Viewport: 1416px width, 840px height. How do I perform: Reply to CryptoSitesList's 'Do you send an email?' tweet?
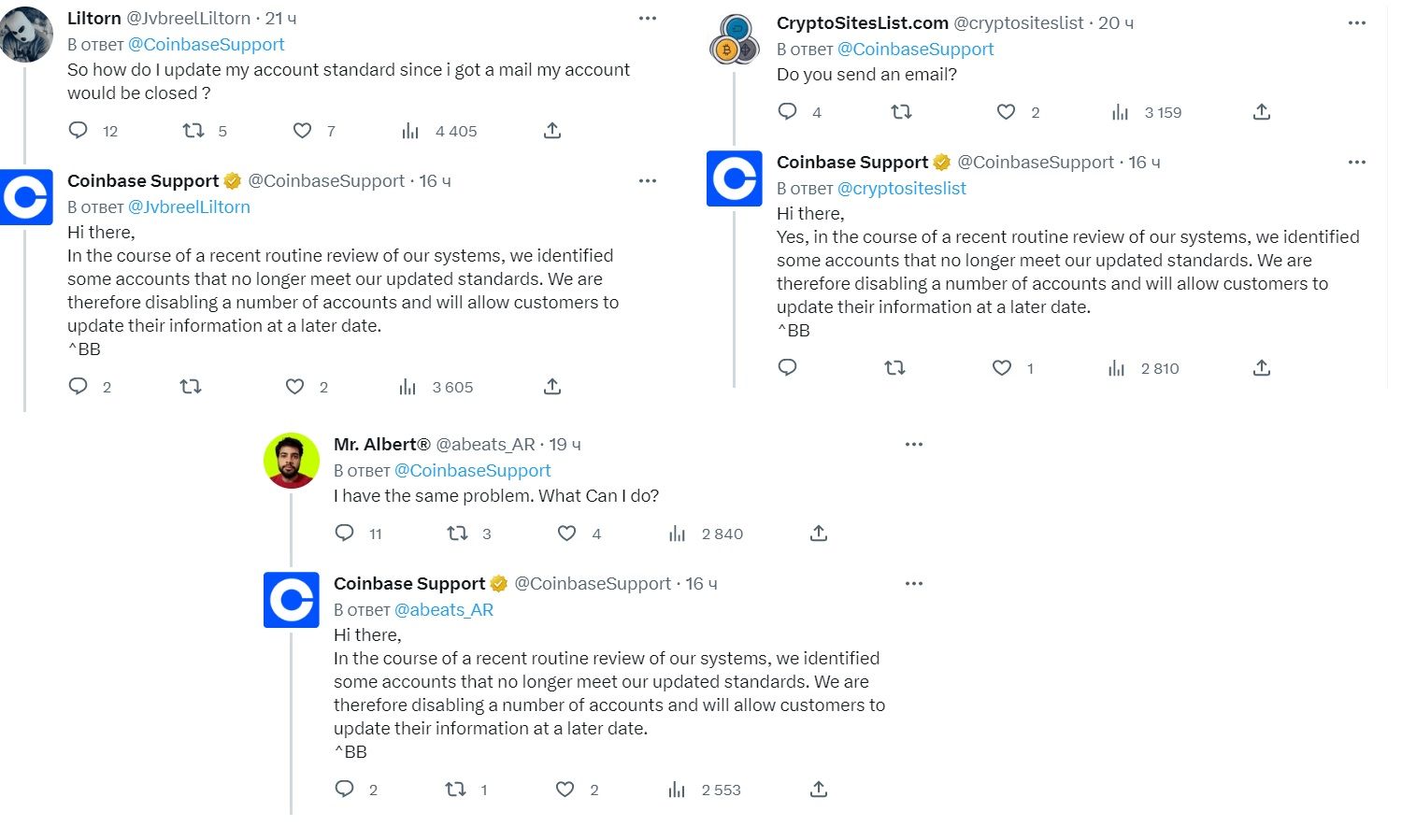click(x=788, y=112)
